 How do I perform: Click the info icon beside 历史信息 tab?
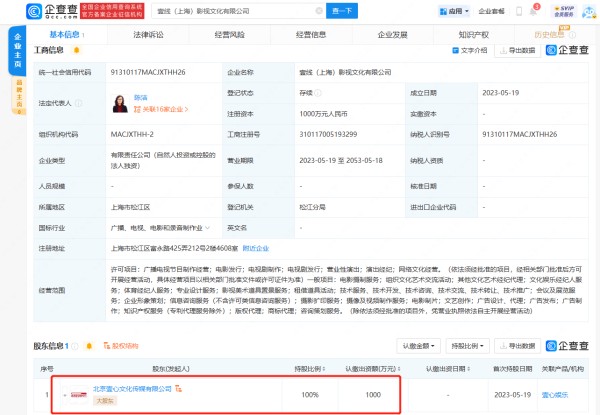click(x=572, y=35)
